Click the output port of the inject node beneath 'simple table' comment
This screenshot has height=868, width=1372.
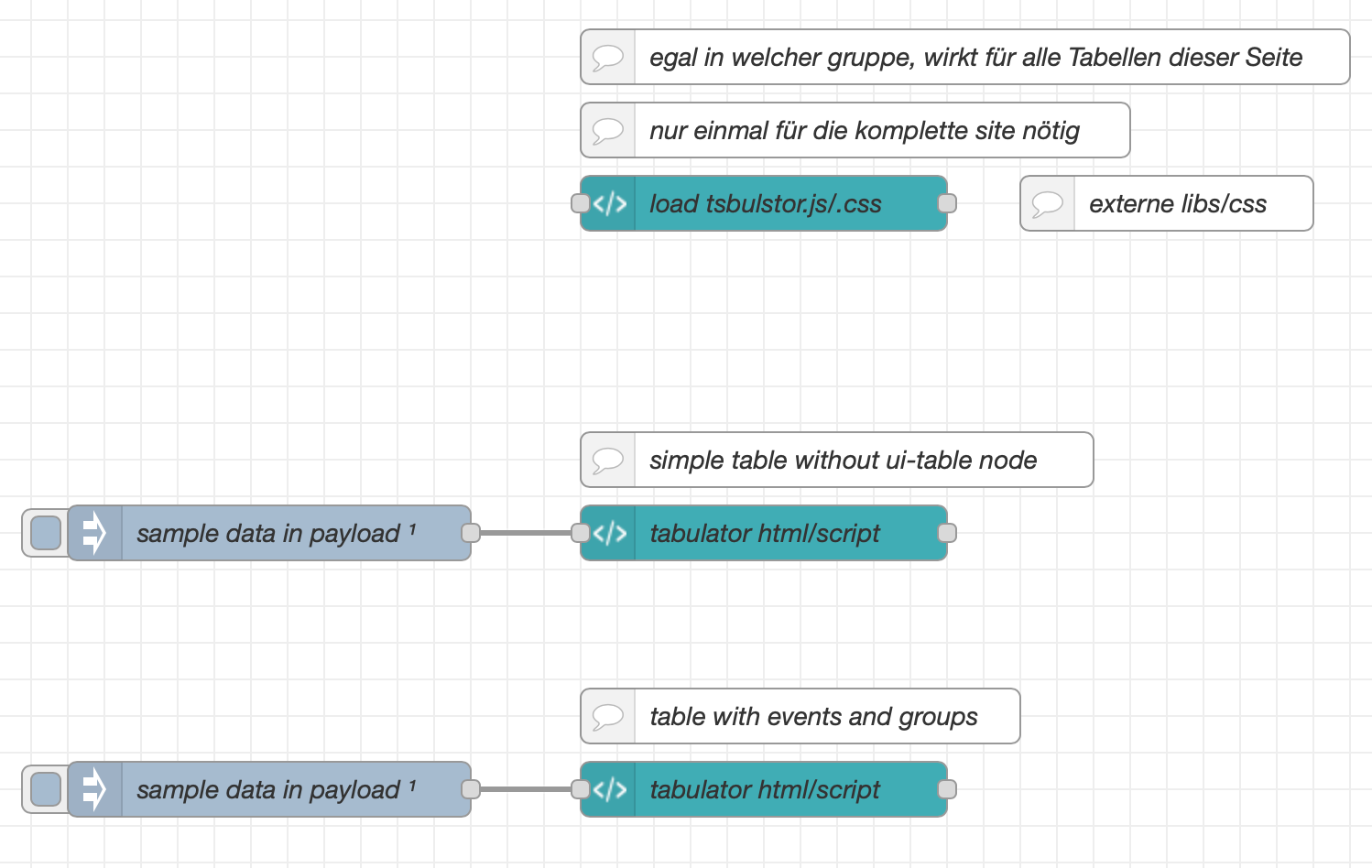tap(471, 533)
